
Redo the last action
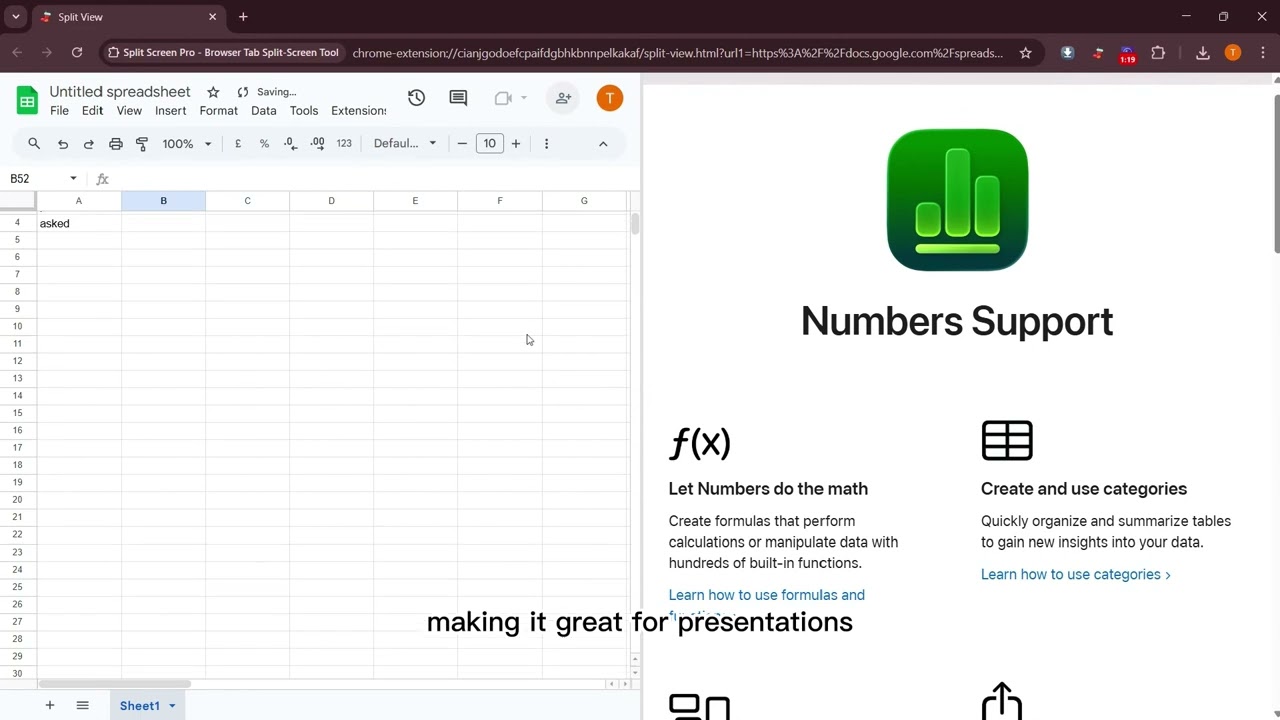click(x=88, y=144)
